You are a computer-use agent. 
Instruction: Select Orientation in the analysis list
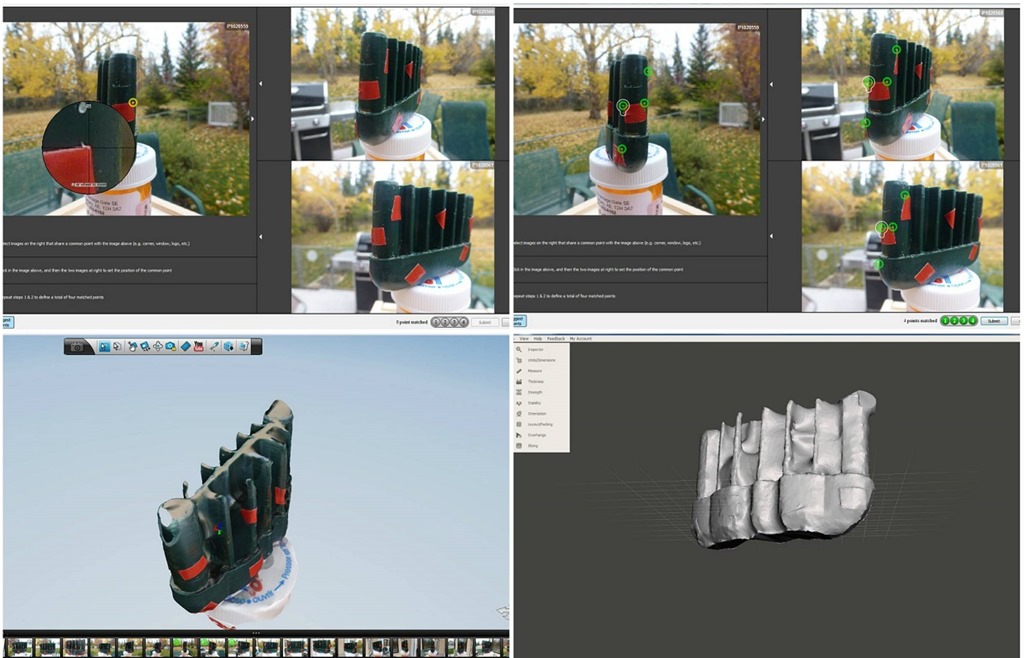coord(540,414)
